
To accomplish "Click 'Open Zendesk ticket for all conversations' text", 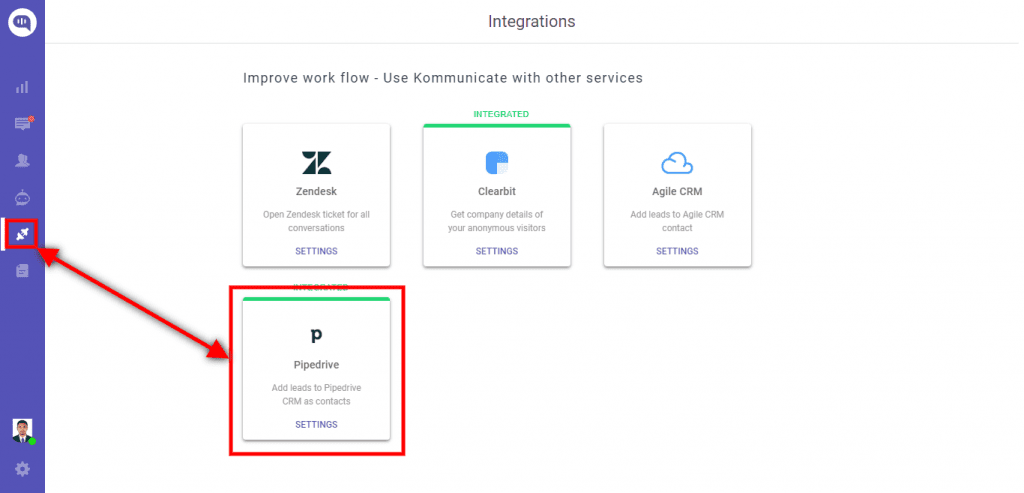I will click(x=316, y=221).
